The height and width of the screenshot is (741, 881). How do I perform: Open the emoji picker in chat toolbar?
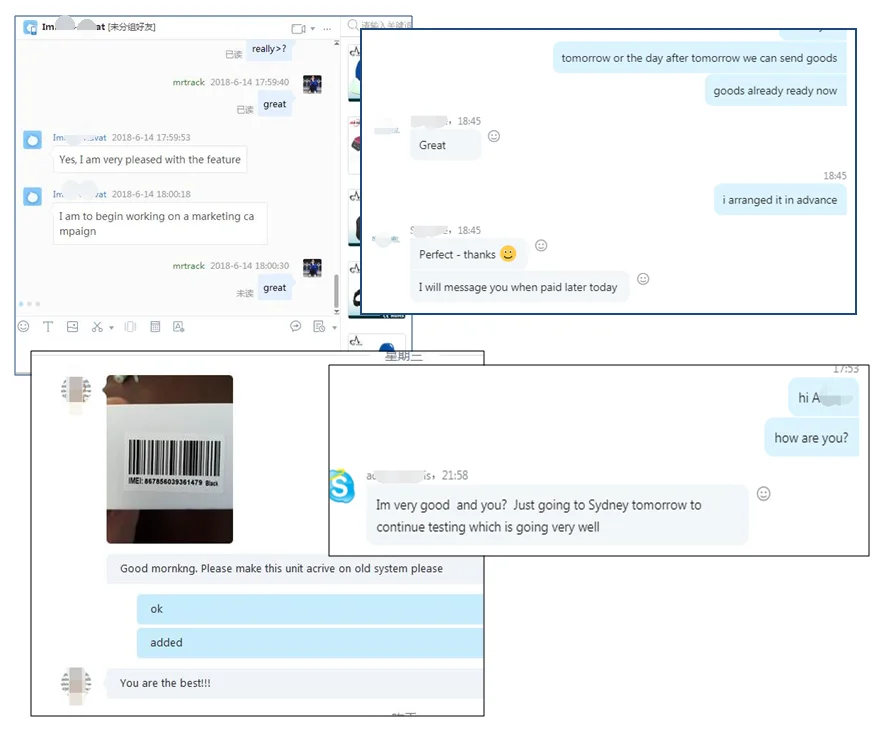point(23,326)
